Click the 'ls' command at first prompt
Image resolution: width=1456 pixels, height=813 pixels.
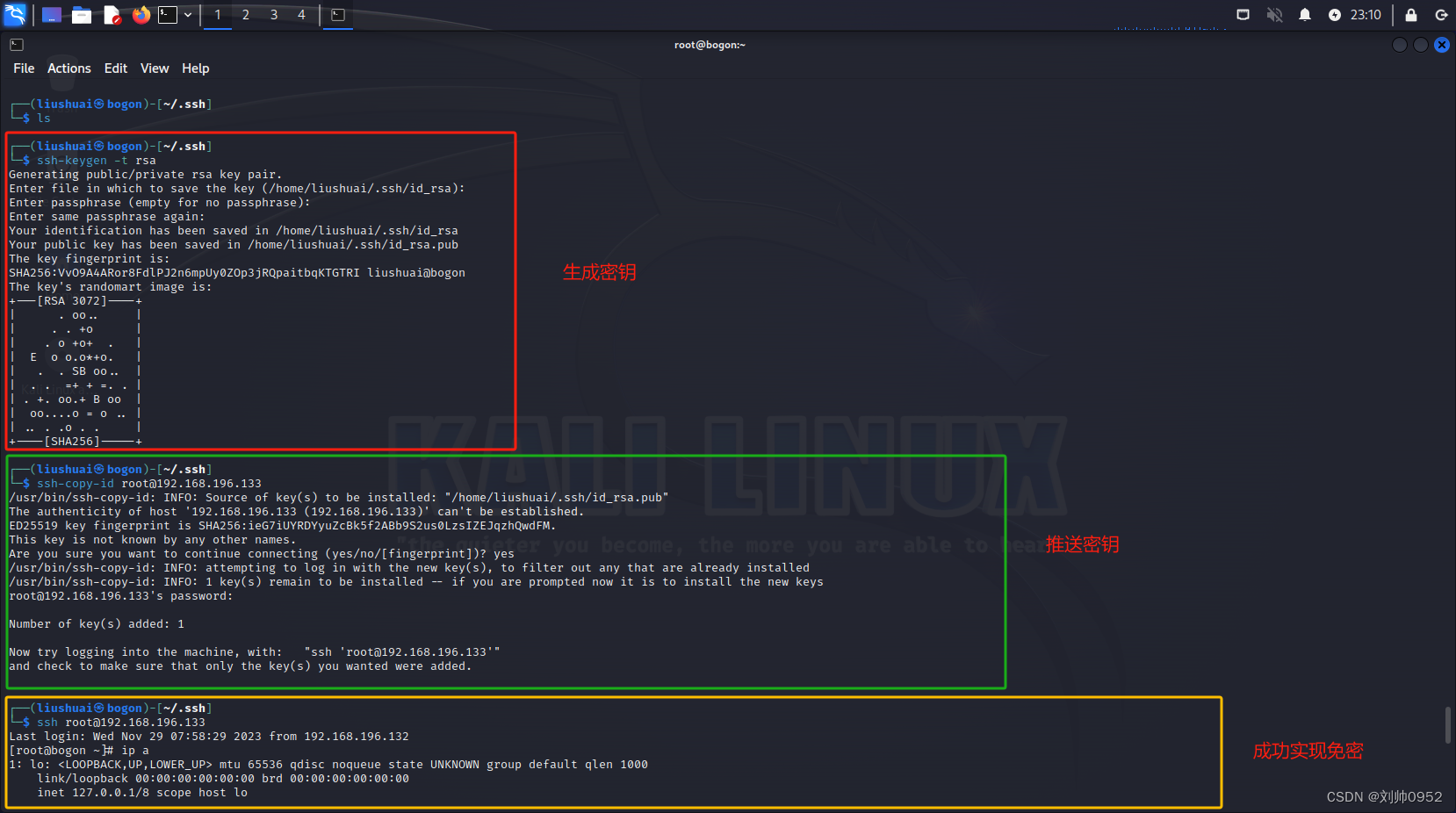point(44,119)
